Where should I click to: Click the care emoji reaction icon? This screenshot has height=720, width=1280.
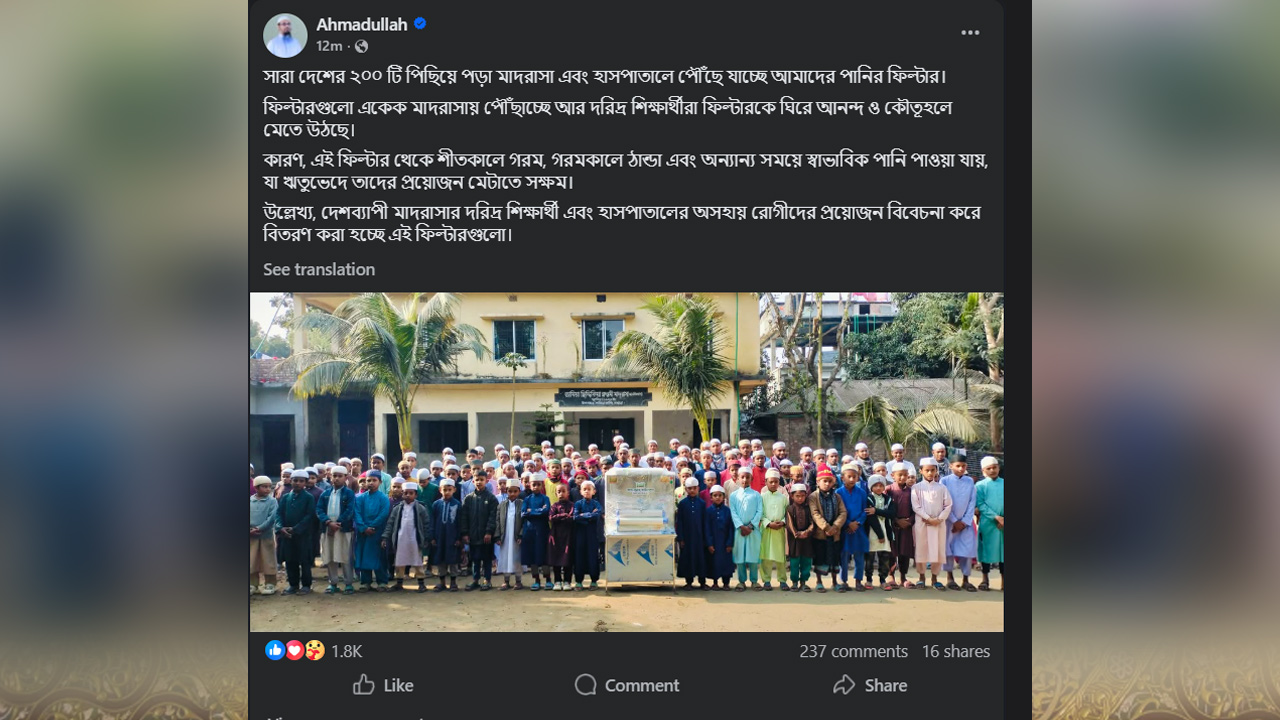314,650
